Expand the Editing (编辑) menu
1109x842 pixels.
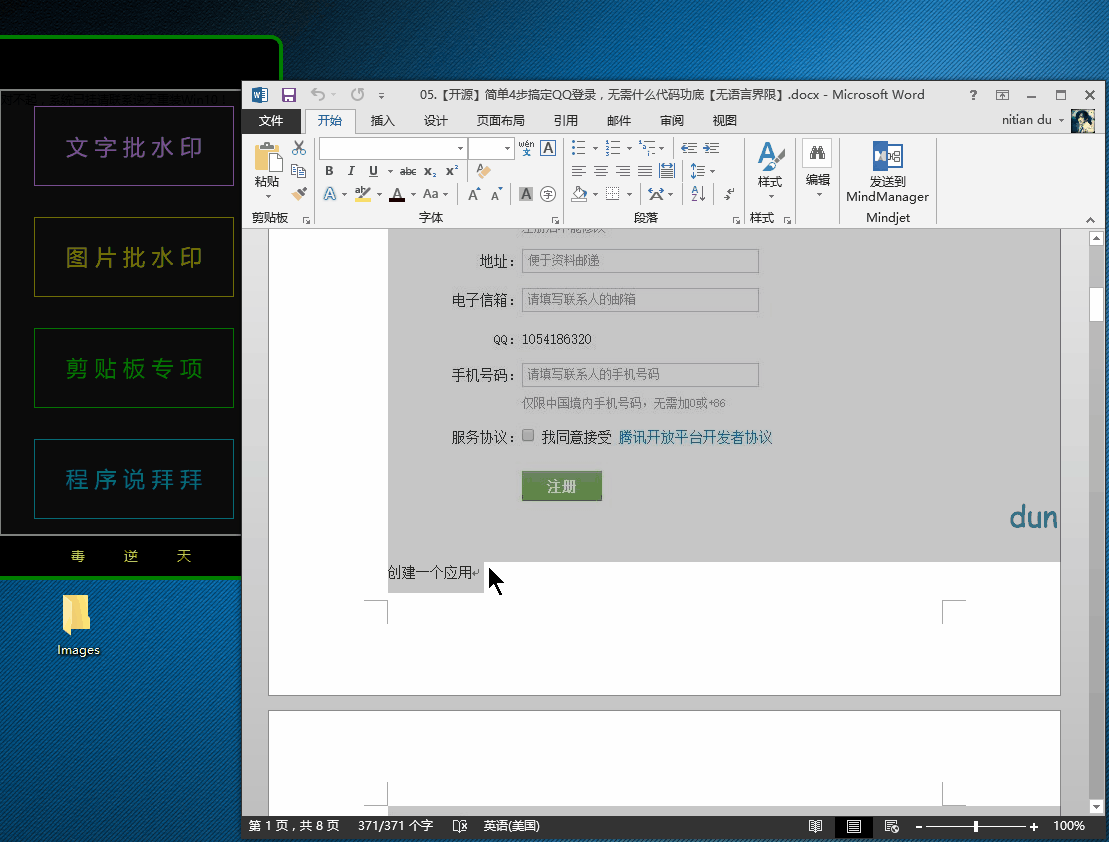[818, 171]
